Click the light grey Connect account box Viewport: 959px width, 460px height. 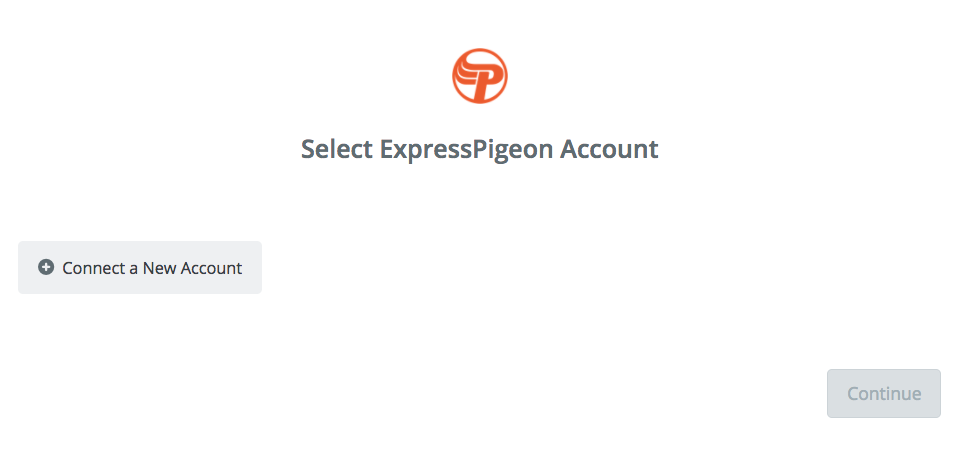pos(140,267)
